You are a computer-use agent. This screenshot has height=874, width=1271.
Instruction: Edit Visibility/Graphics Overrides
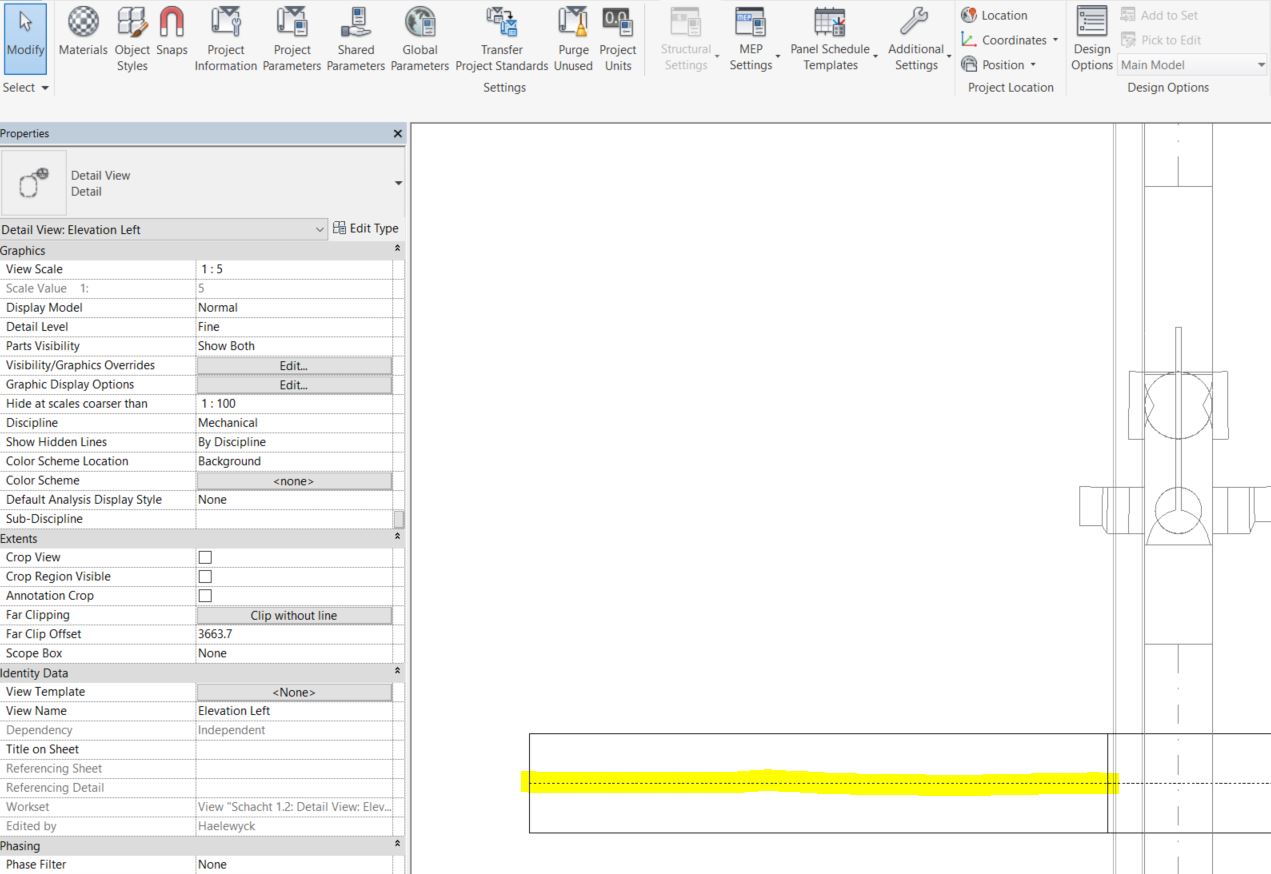[x=294, y=365]
